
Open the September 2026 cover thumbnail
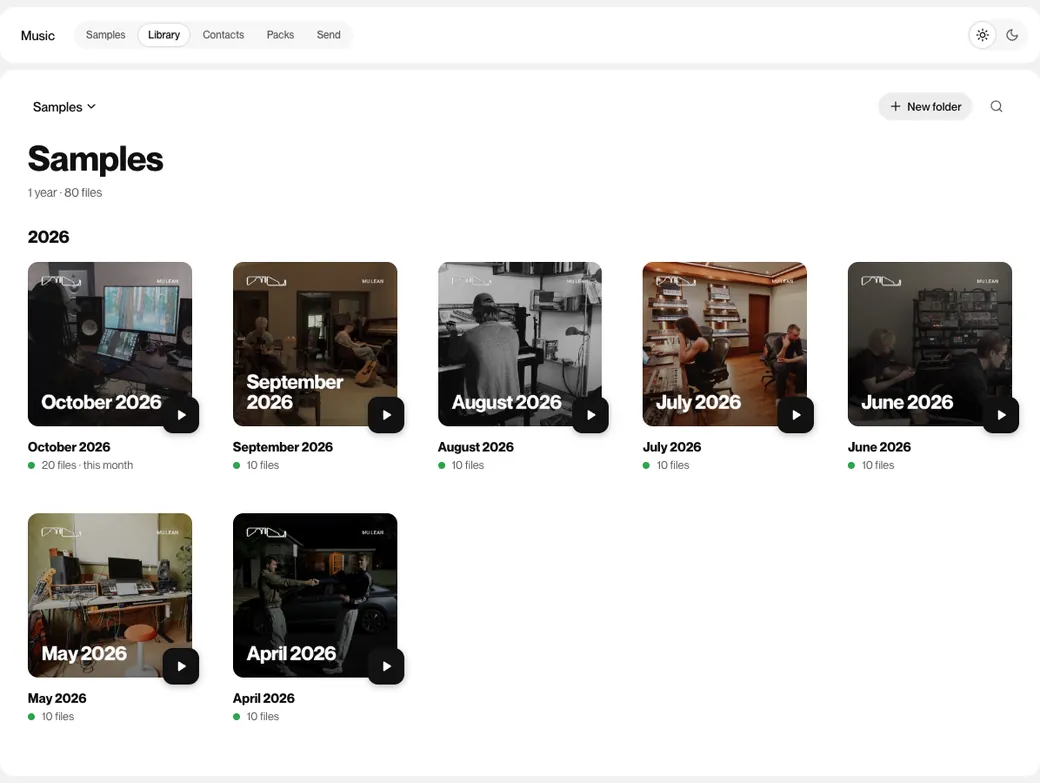click(315, 344)
